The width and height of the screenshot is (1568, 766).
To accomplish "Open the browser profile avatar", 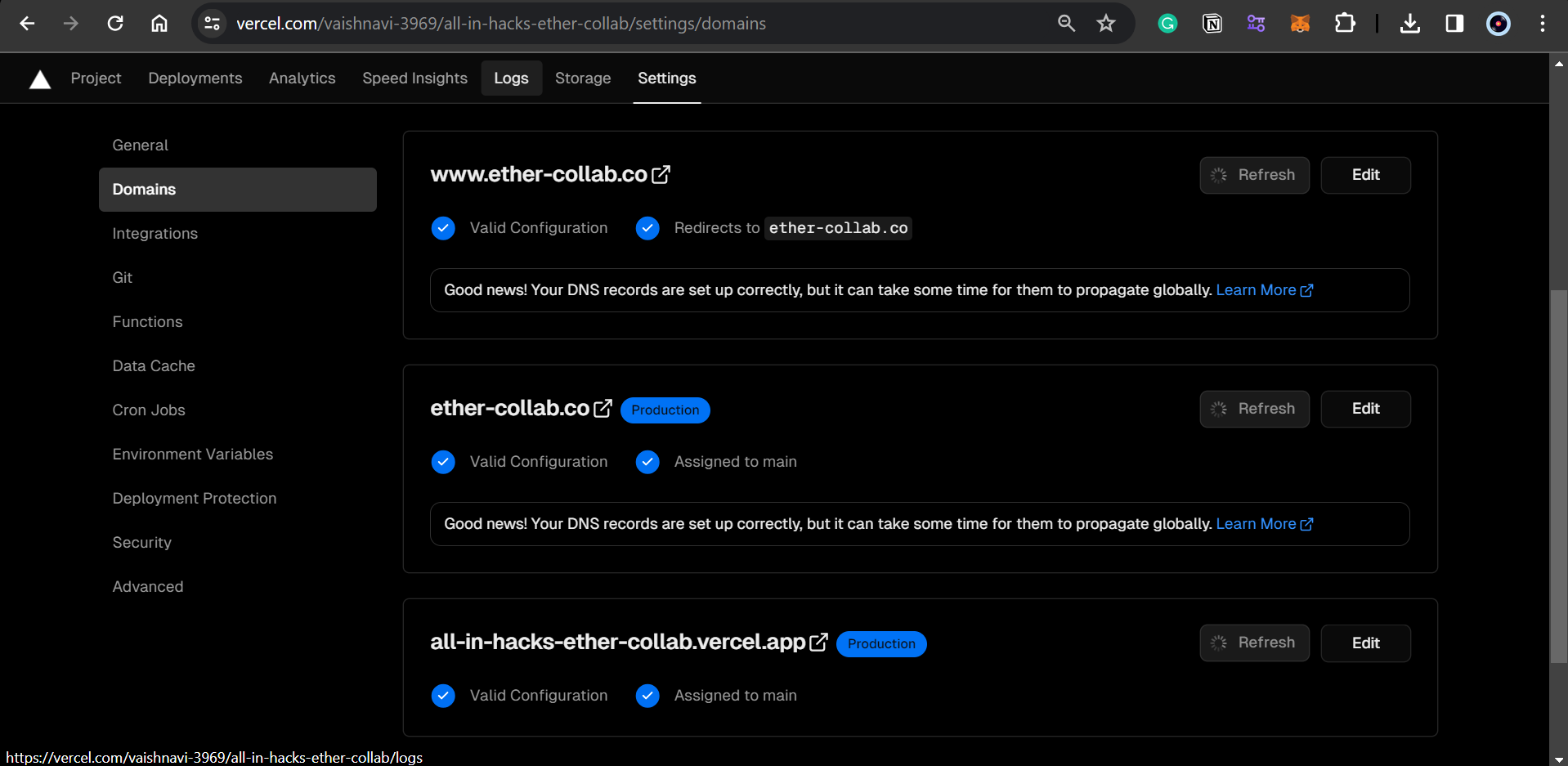I will pos(1499,24).
